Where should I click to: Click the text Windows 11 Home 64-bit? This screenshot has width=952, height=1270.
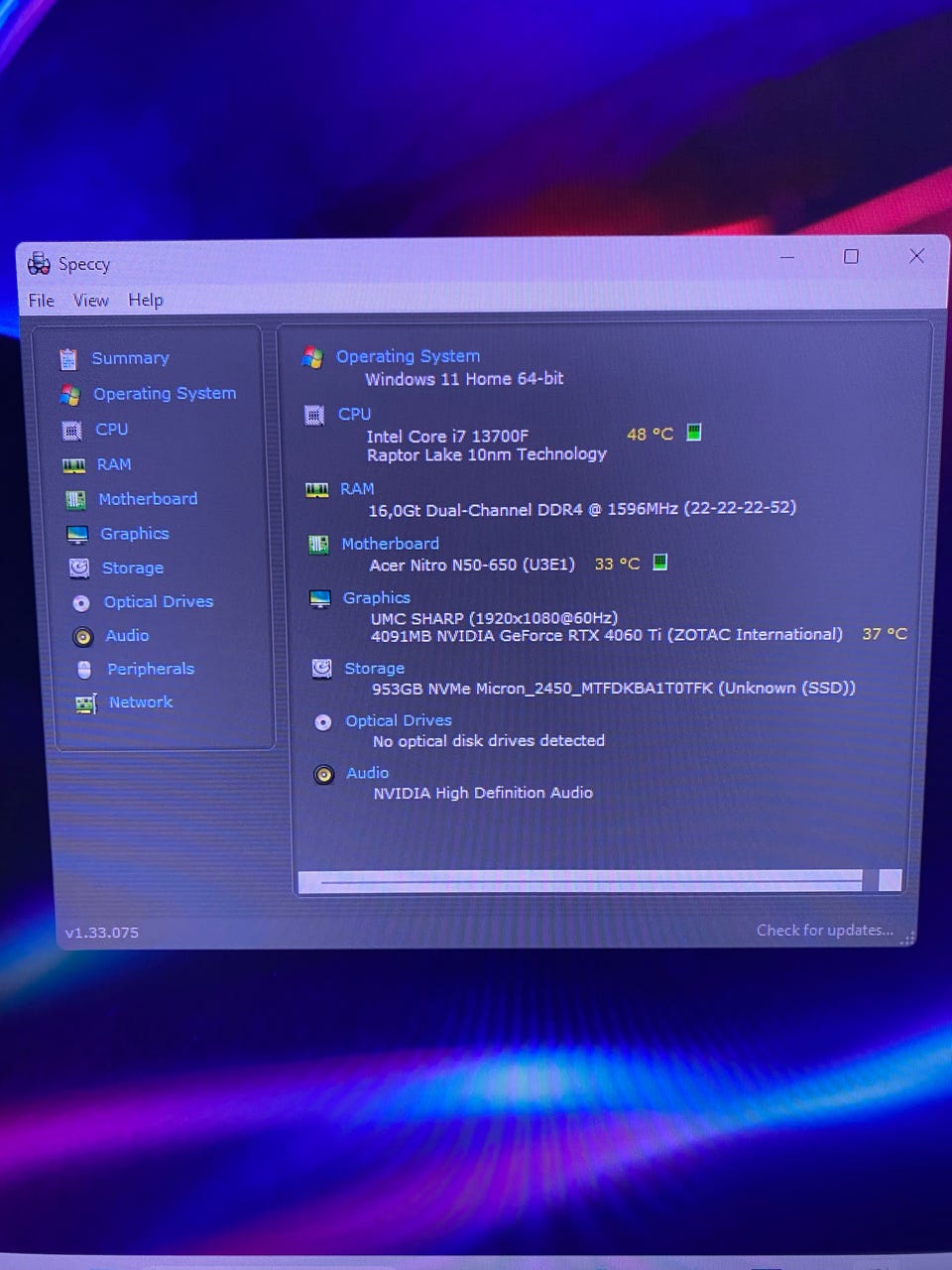pos(464,378)
